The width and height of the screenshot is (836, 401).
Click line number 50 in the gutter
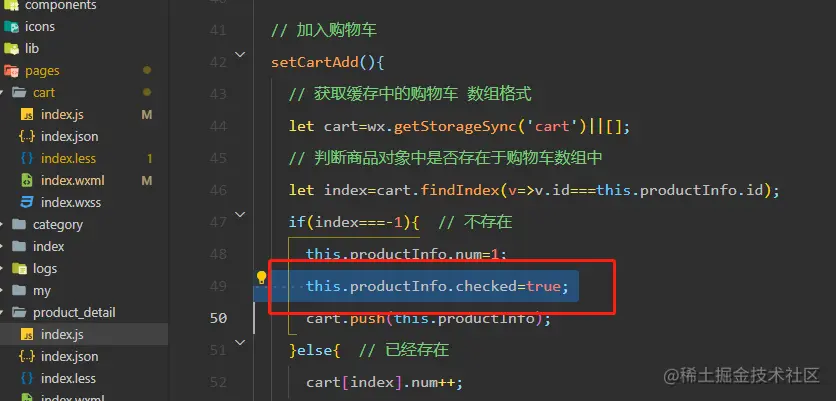[218, 318]
